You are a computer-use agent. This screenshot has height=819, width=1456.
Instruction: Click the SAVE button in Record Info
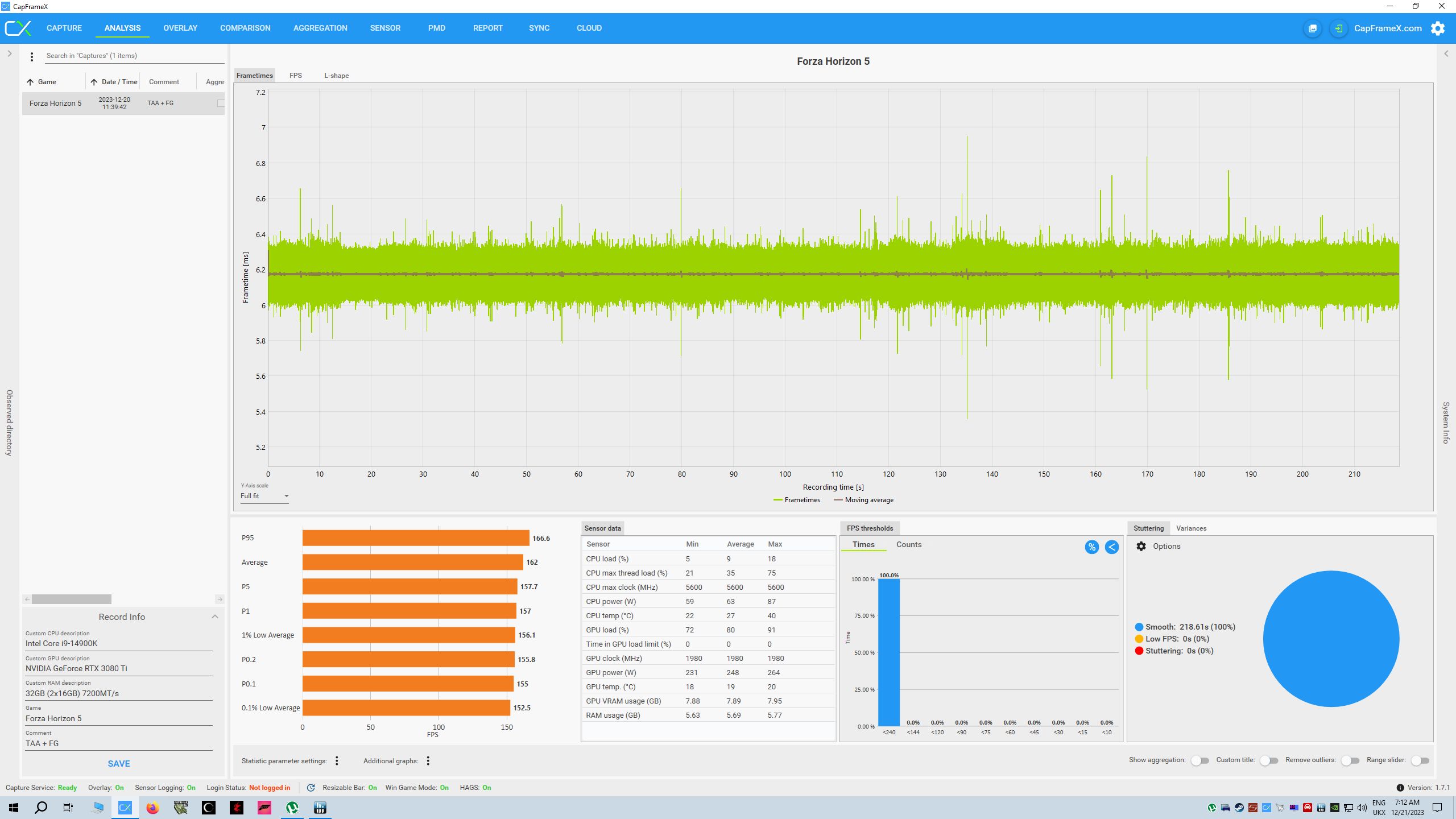click(x=119, y=764)
